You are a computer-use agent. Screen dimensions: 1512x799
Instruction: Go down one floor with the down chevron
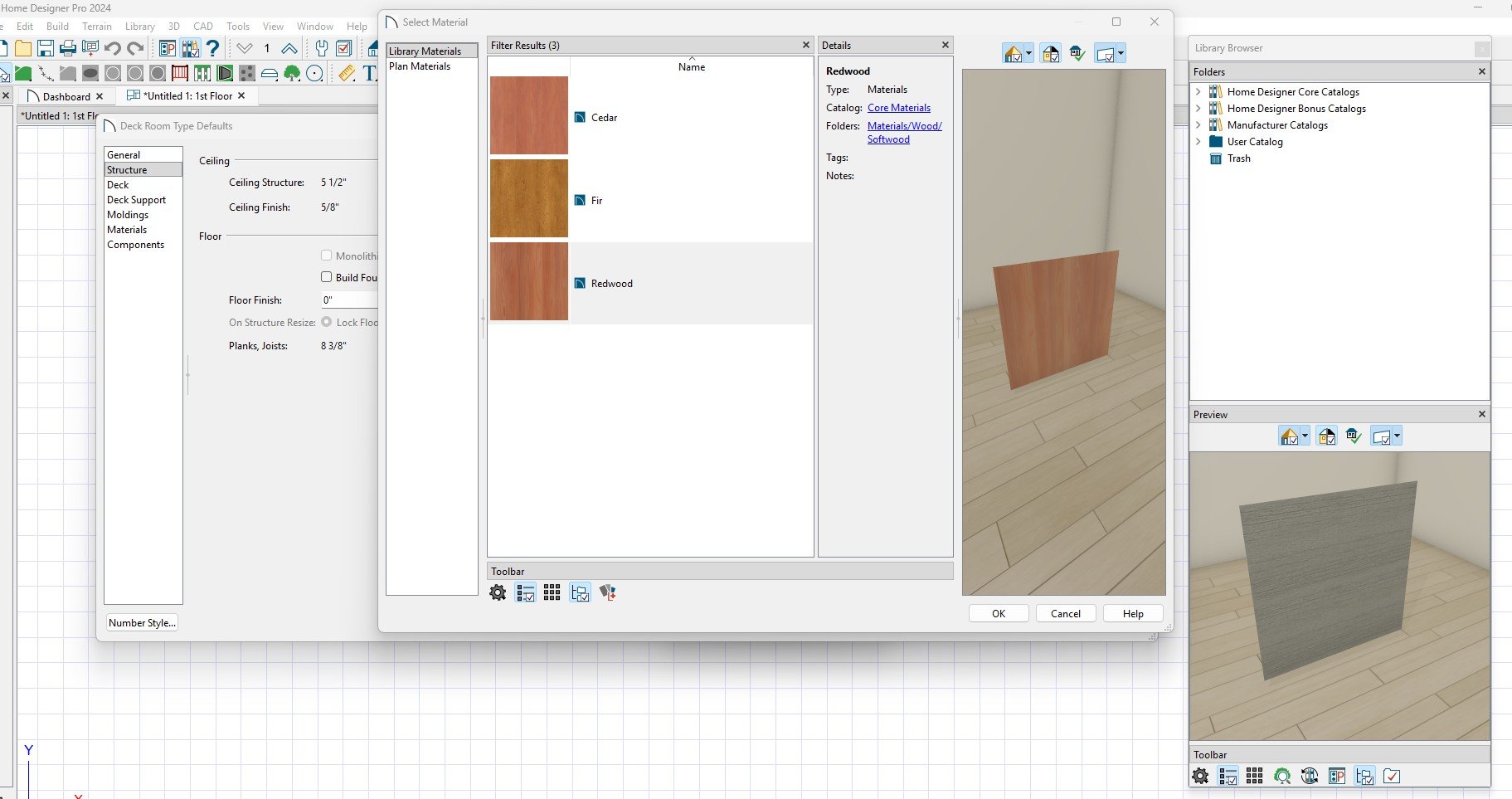pos(245,48)
